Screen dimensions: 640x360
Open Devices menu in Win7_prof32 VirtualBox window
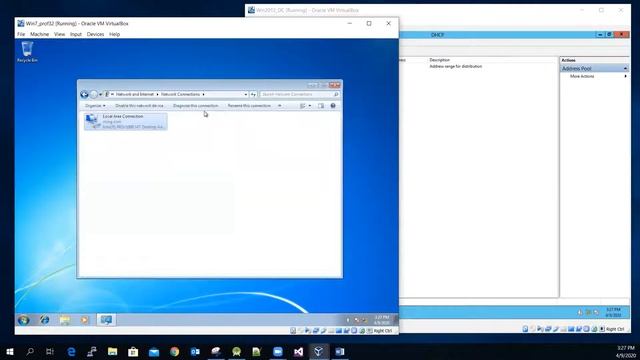(96, 34)
